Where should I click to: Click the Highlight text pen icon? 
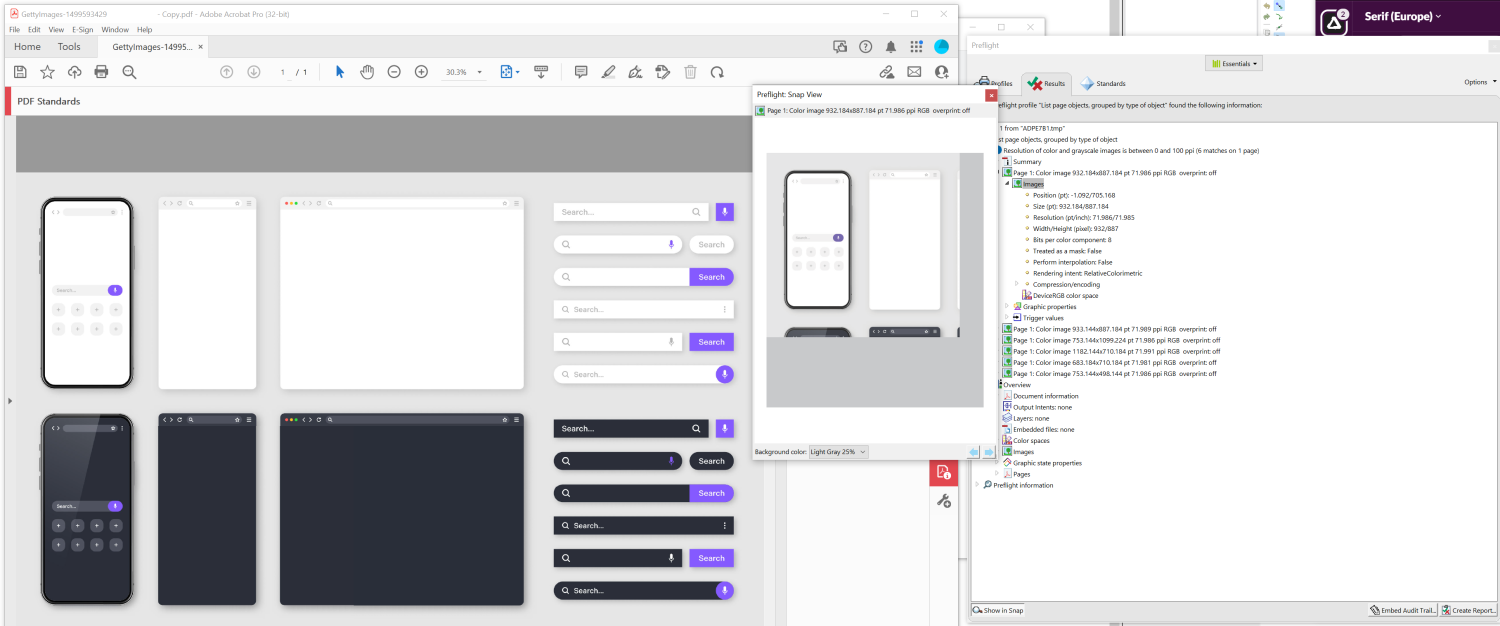pos(608,72)
